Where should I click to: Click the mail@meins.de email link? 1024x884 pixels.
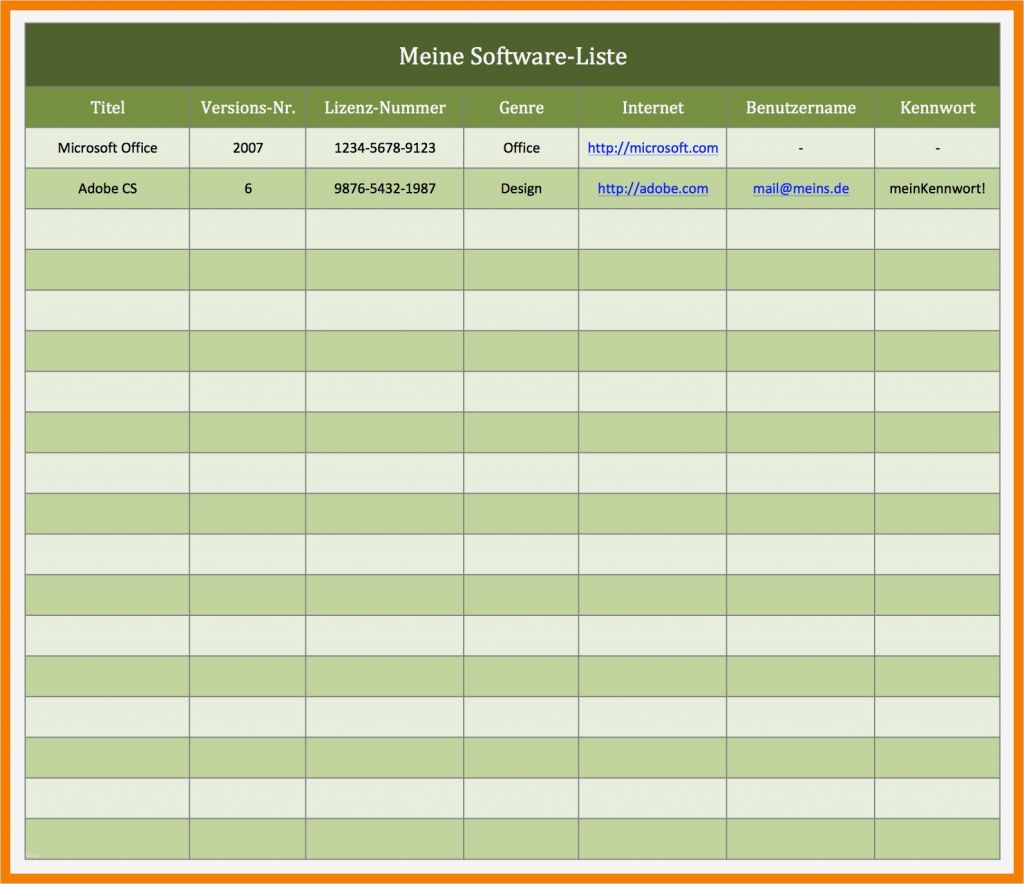(800, 188)
